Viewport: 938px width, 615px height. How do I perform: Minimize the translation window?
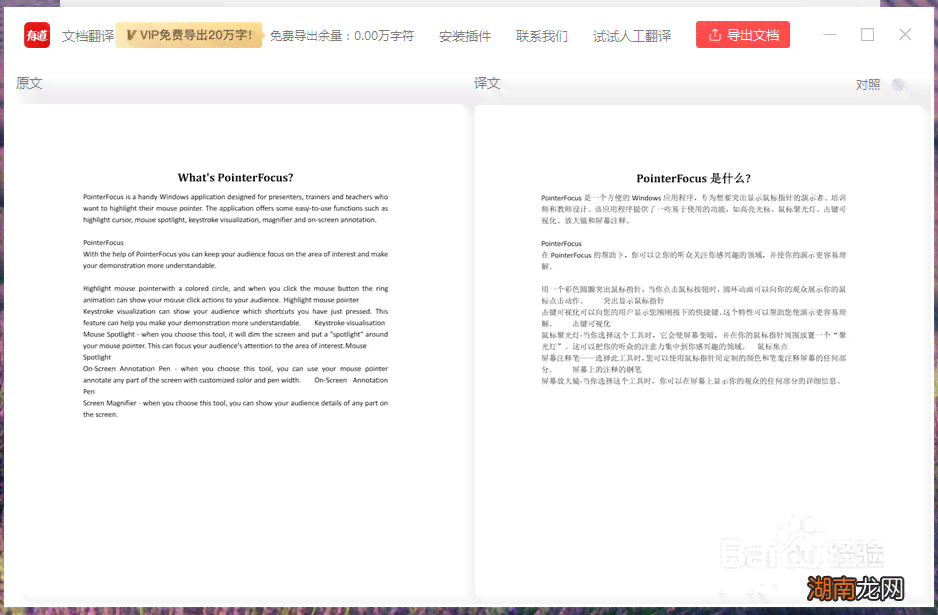pyautogui.click(x=830, y=35)
